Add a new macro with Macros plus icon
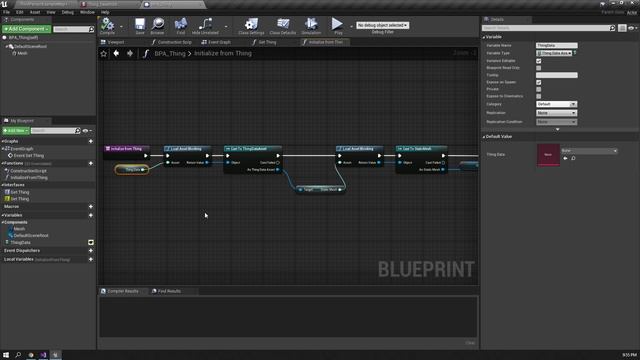 point(91,207)
